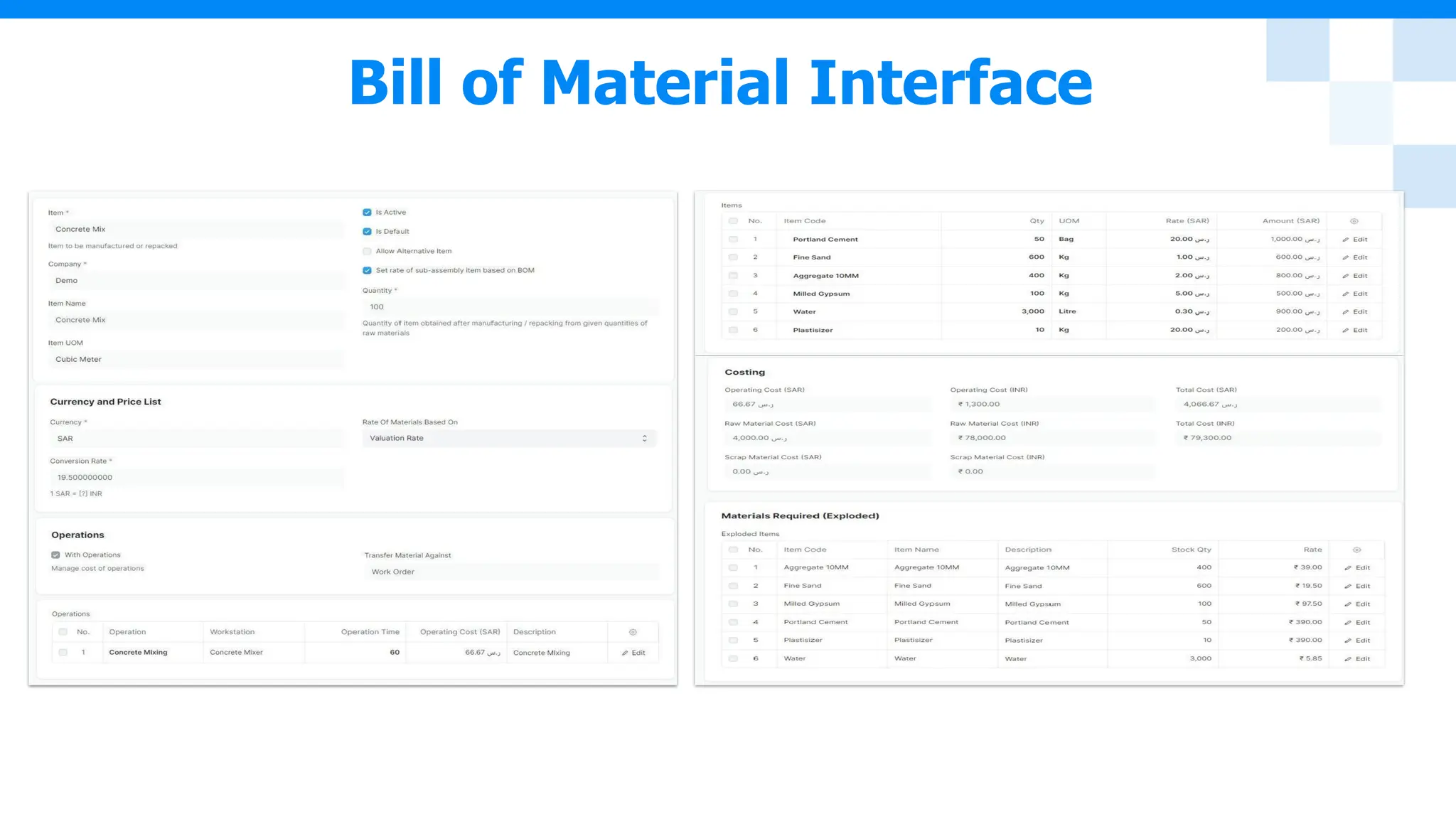Toggle the Is Active checkbox
Image resolution: width=1456 pixels, height=819 pixels.
[x=367, y=213]
